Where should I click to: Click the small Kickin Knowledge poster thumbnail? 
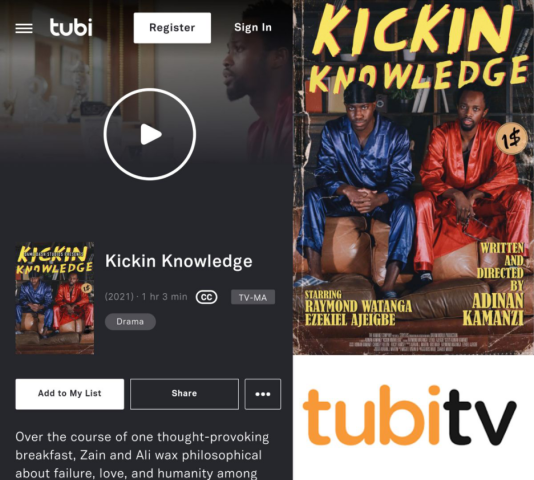pos(55,298)
